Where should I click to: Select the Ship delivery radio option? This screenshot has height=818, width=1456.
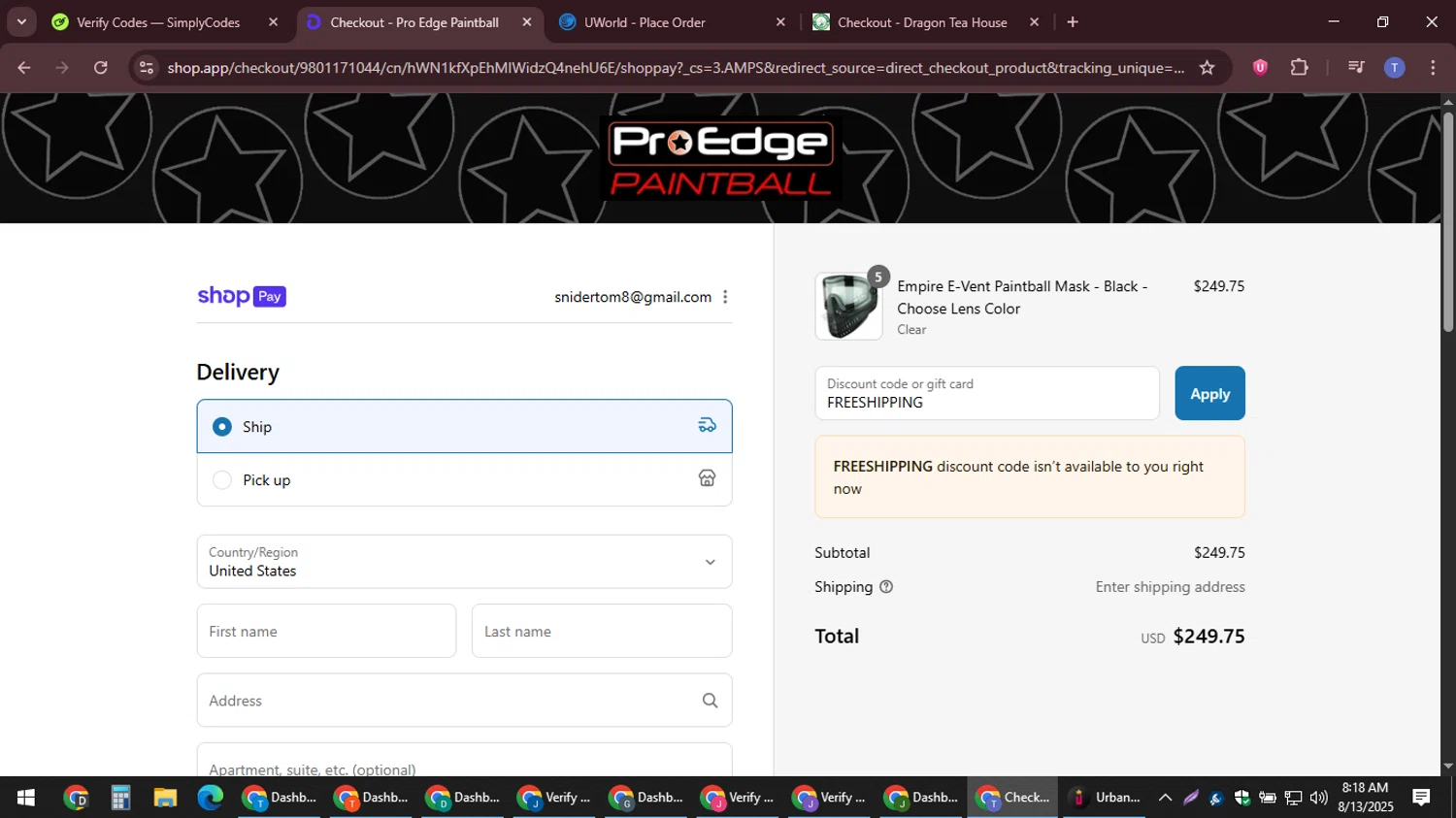pyautogui.click(x=222, y=427)
